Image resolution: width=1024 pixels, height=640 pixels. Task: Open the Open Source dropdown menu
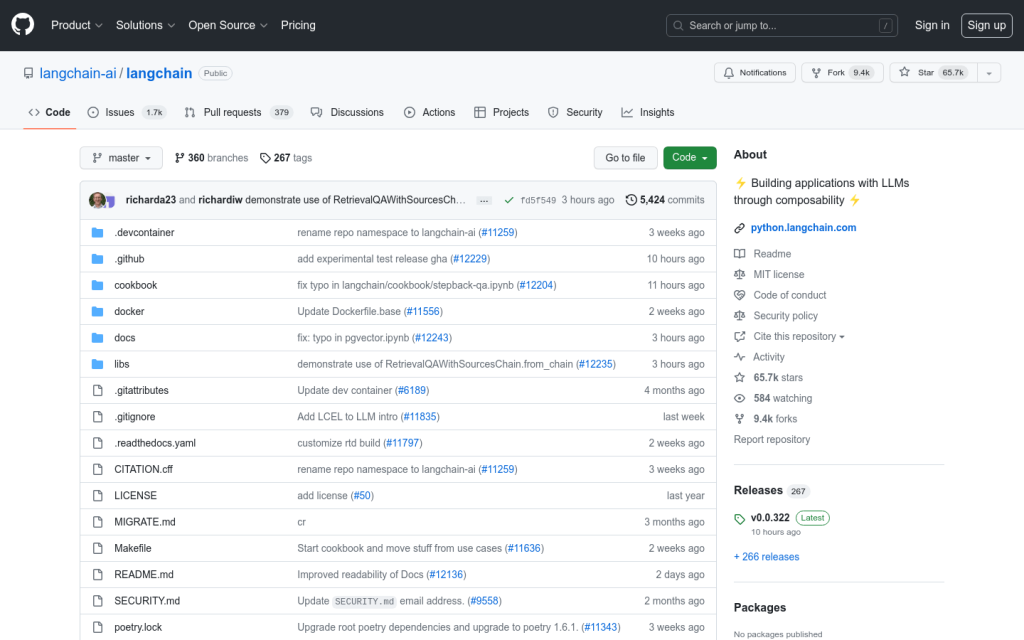click(x=228, y=25)
